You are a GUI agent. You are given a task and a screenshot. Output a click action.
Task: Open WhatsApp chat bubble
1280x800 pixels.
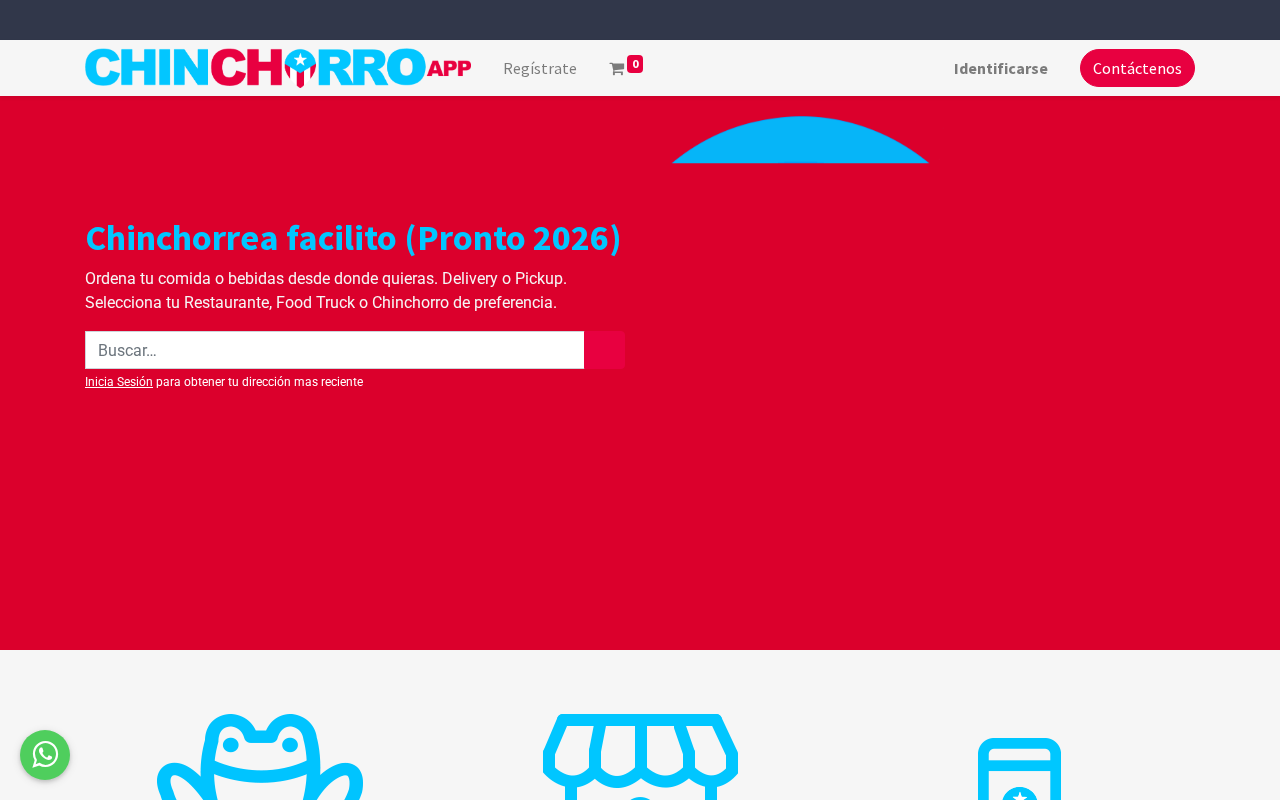pos(45,755)
